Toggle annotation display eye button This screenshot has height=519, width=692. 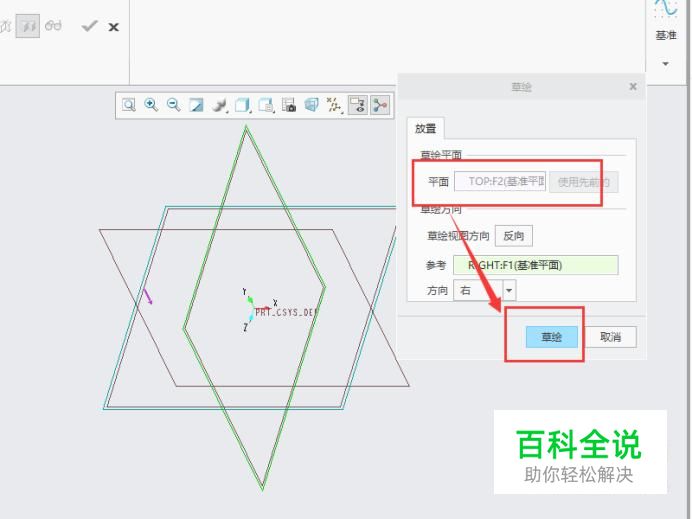pos(358,105)
